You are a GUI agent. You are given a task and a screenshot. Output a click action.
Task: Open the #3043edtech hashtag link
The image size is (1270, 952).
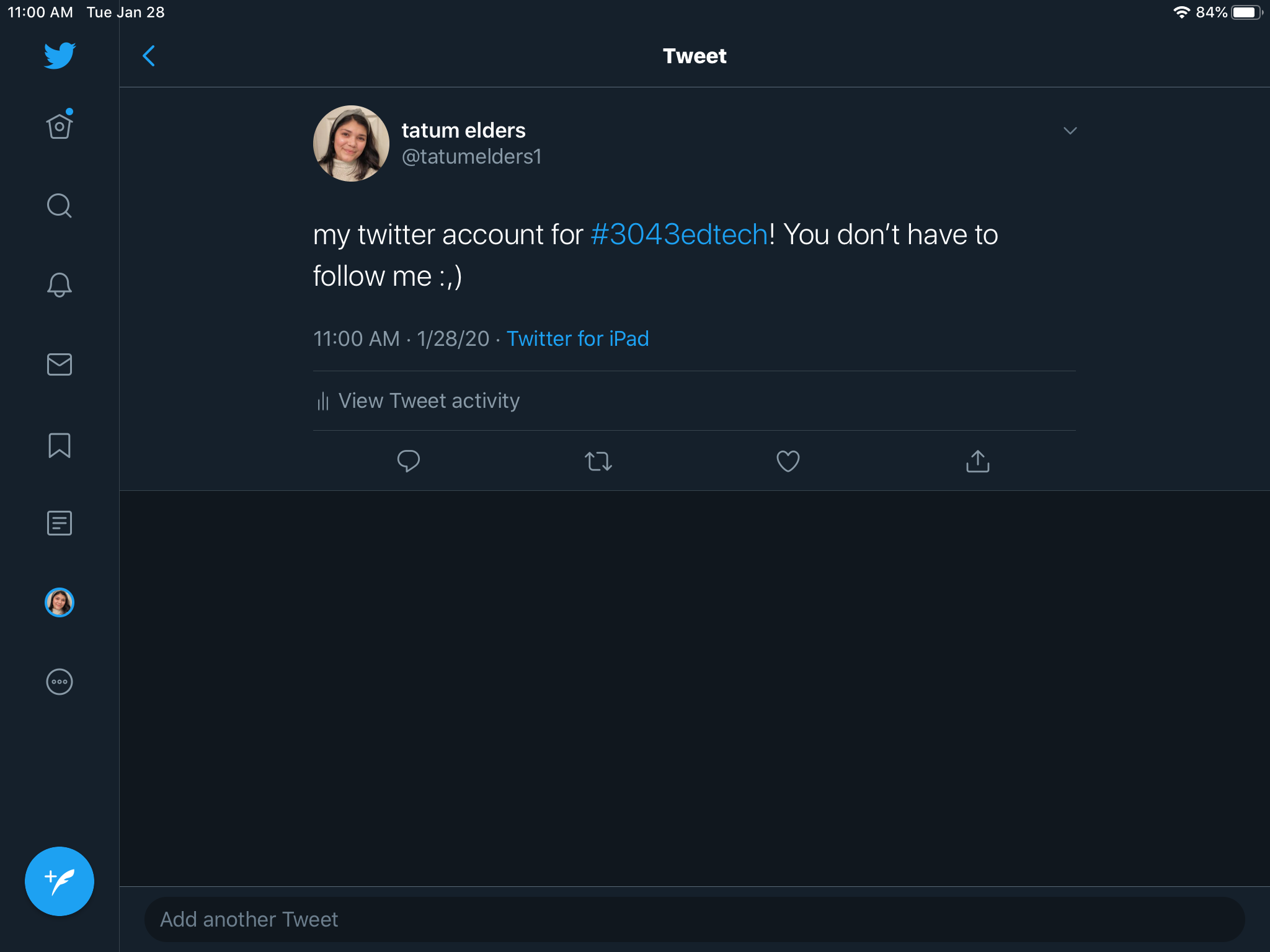tap(679, 235)
